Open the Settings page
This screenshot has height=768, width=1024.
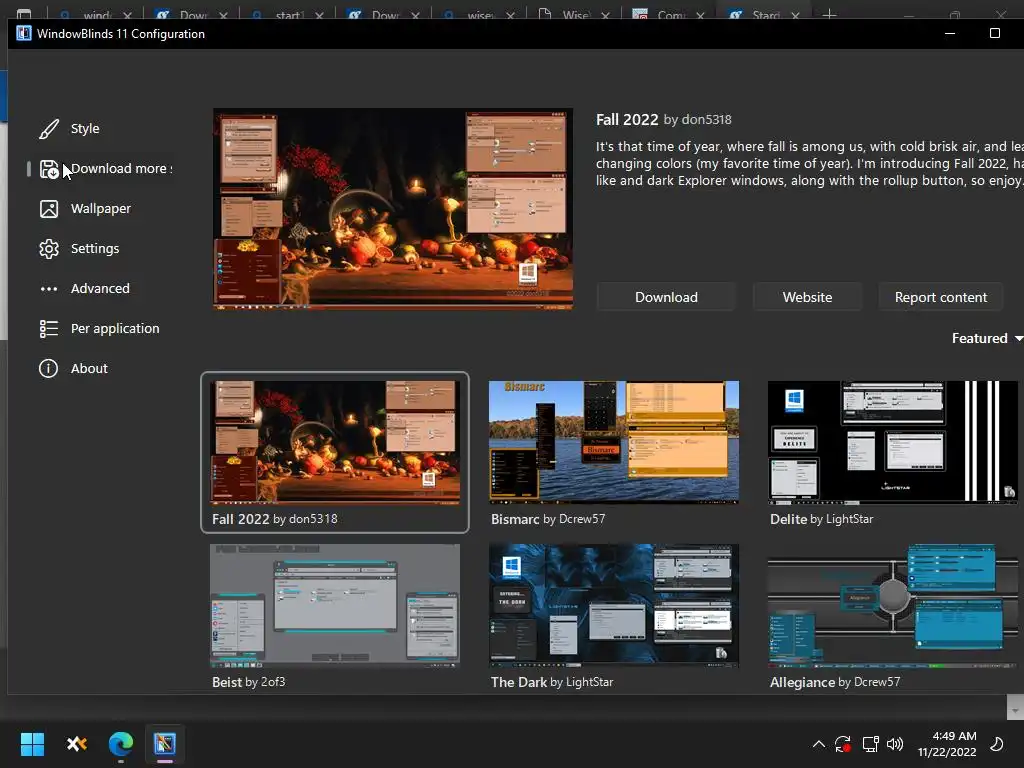95,248
